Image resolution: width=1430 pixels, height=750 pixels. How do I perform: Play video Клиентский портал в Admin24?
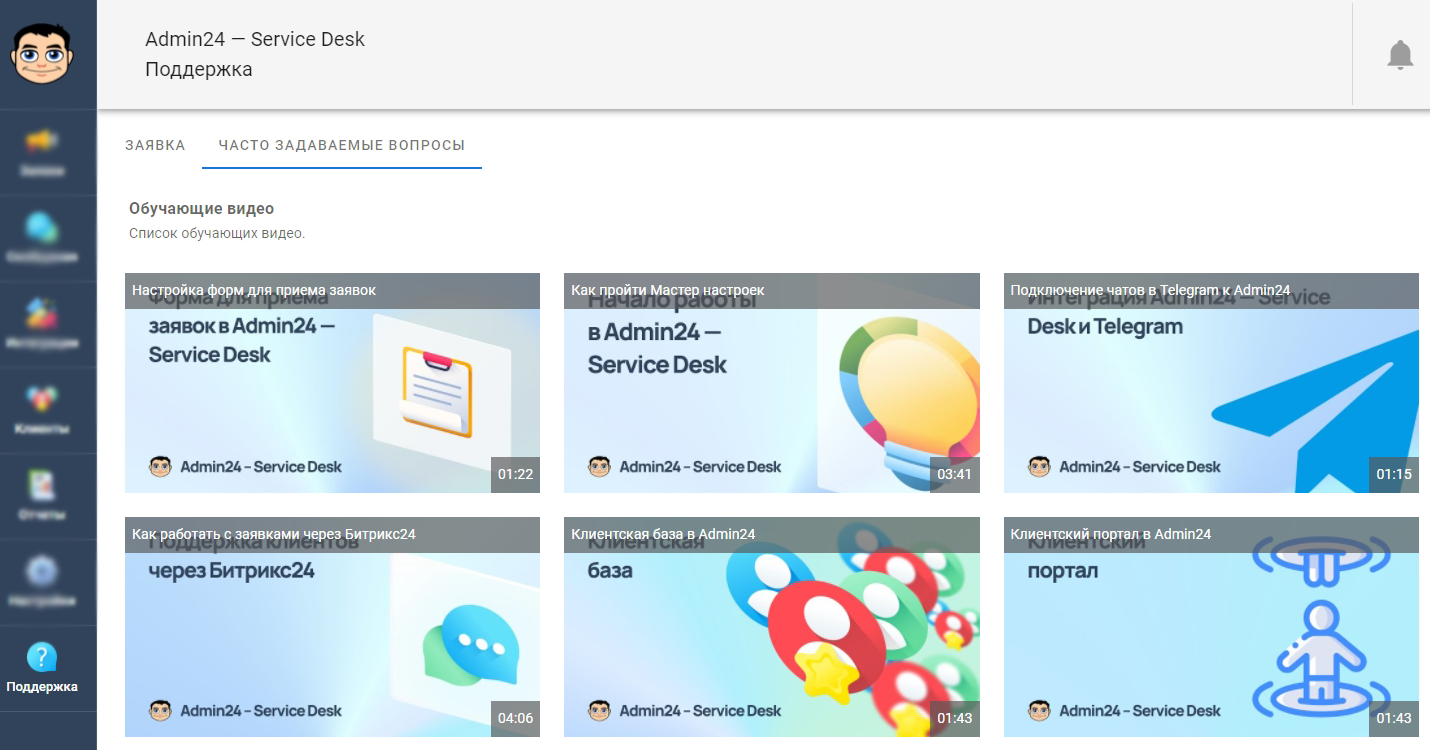[1211, 627]
